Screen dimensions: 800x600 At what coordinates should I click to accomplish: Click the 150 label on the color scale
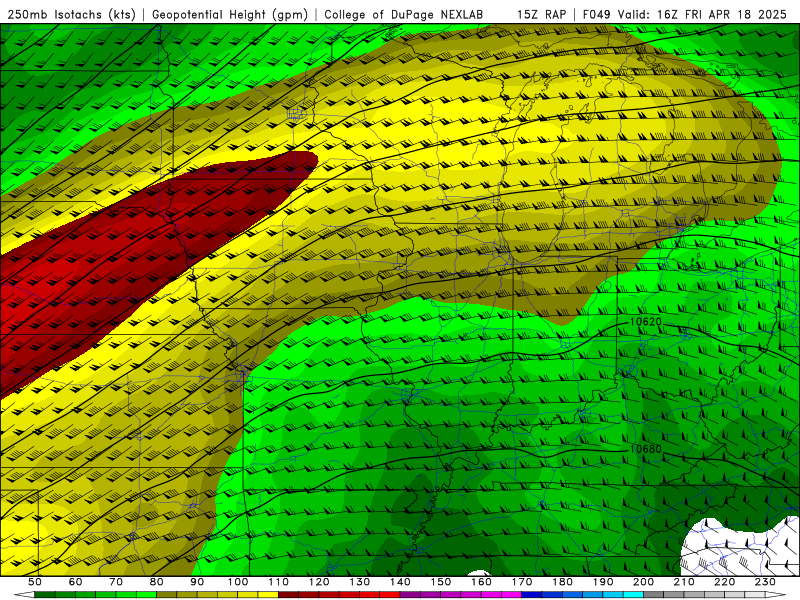(441, 582)
